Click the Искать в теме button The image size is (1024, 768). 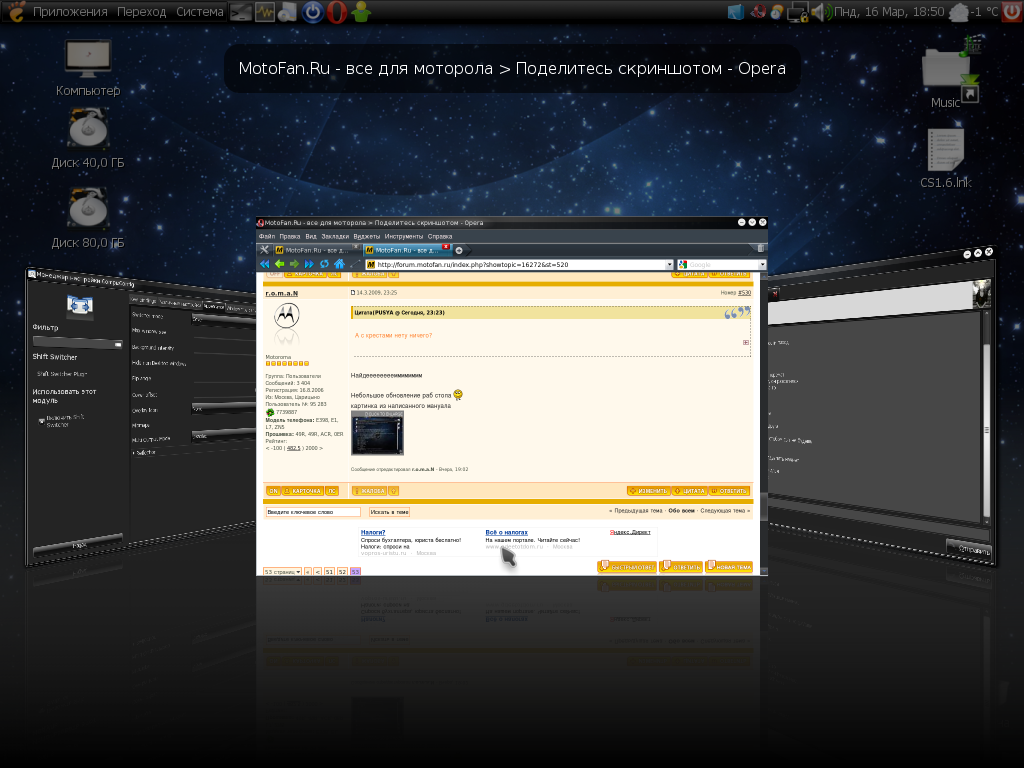(389, 512)
